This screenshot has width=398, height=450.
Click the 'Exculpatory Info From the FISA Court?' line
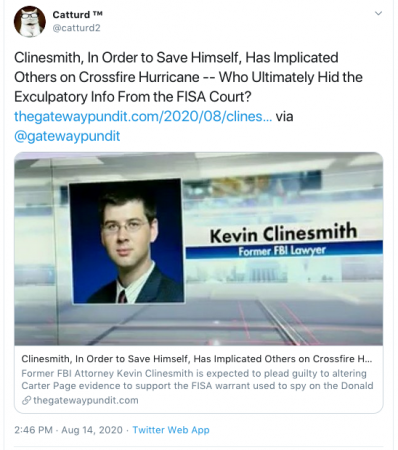click(133, 97)
